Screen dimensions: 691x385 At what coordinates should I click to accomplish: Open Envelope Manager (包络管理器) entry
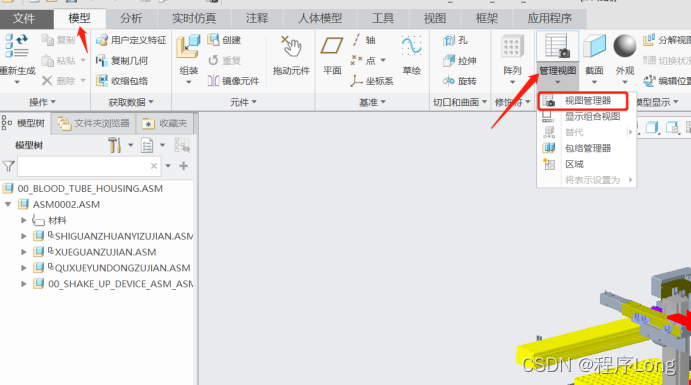587,148
